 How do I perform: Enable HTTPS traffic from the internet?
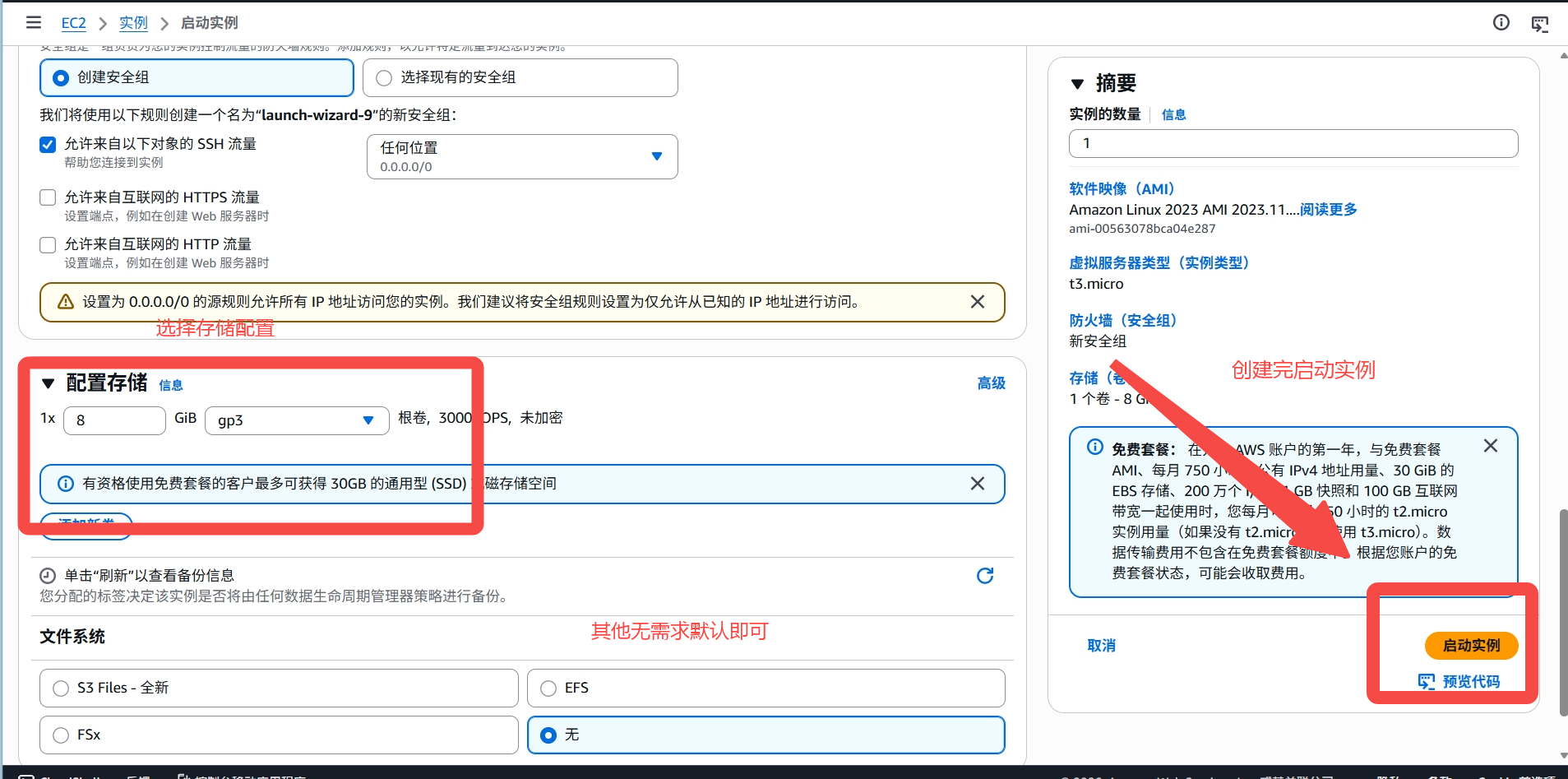click(48, 197)
